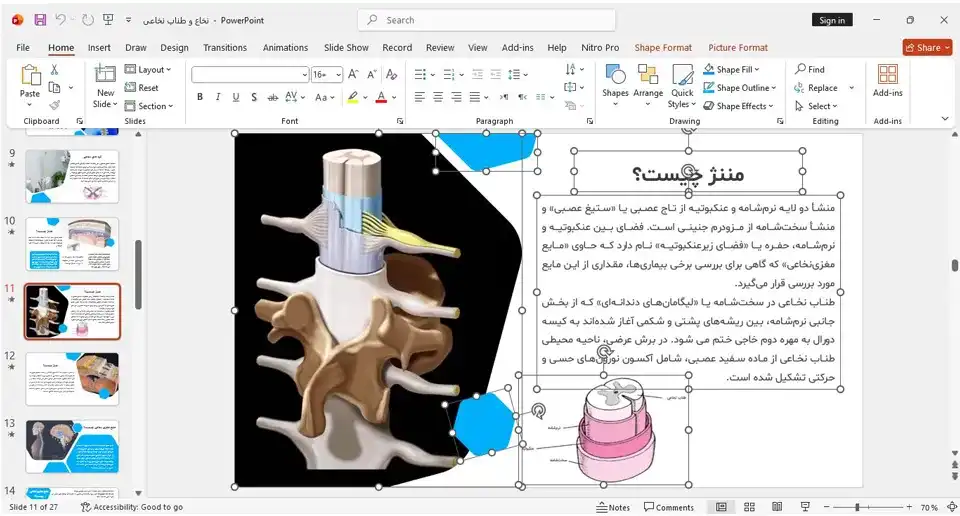Click the Save icon in title bar

pyautogui.click(x=40, y=20)
